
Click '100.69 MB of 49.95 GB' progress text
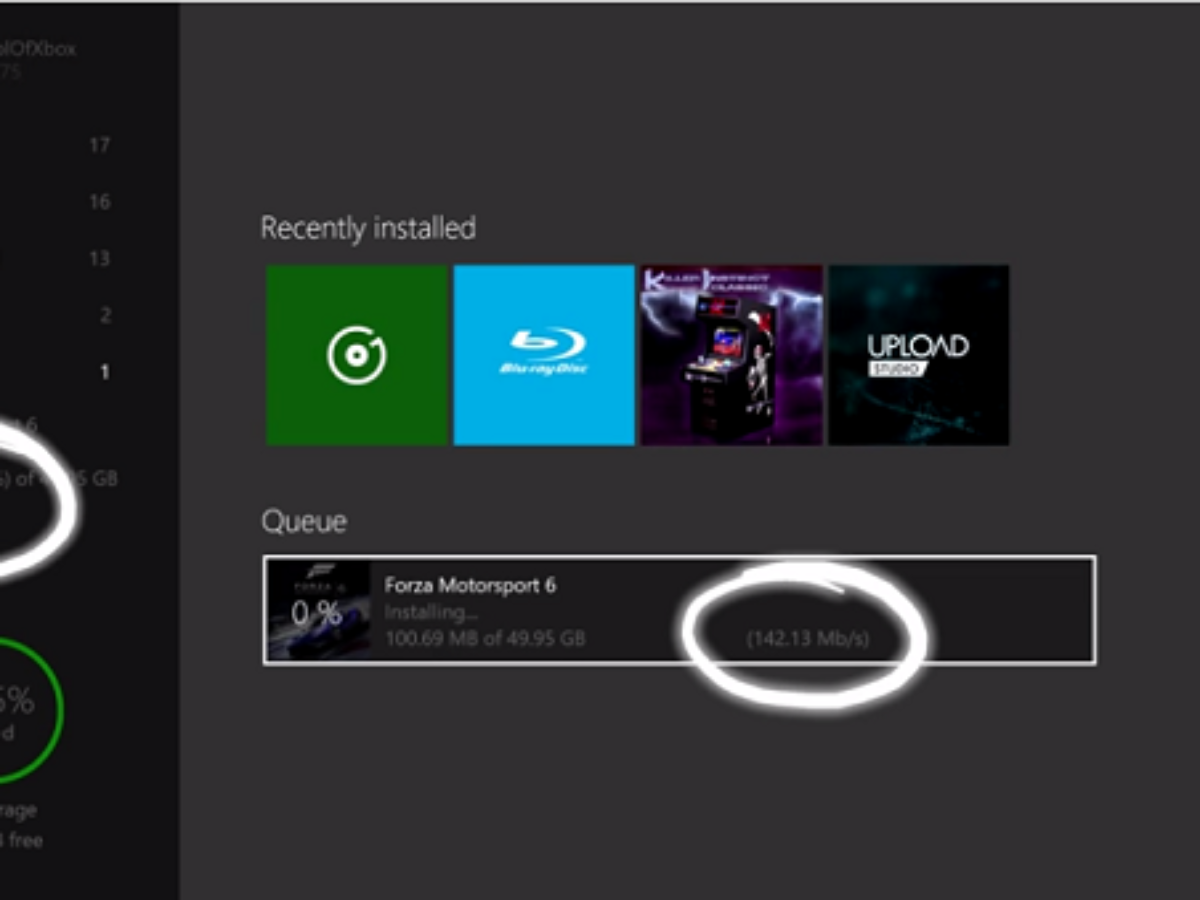coord(485,638)
